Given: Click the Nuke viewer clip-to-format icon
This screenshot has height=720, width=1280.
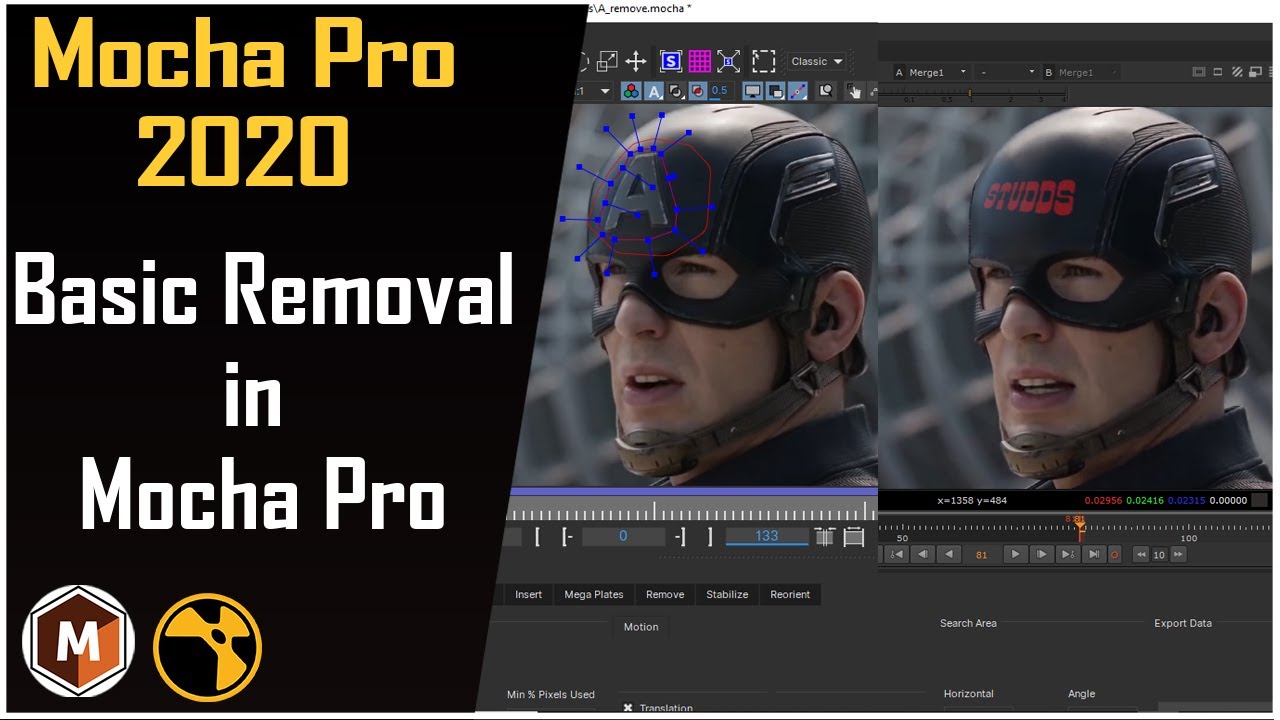Looking at the screenshot, I should (x=1199, y=72).
